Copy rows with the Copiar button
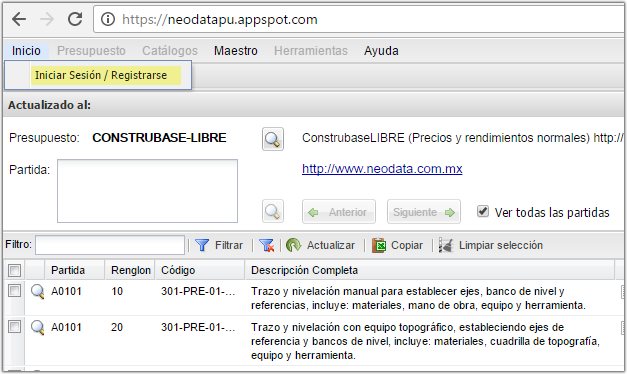The width and height of the screenshot is (627, 374). (x=397, y=245)
